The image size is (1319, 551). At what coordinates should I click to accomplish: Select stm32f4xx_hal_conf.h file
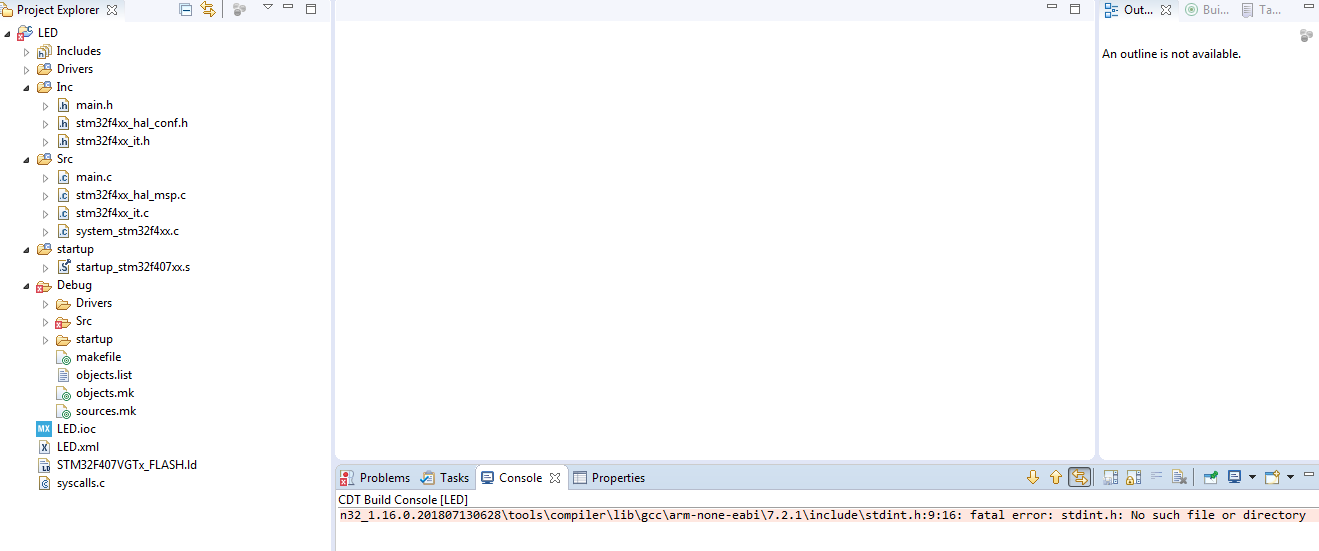point(132,123)
